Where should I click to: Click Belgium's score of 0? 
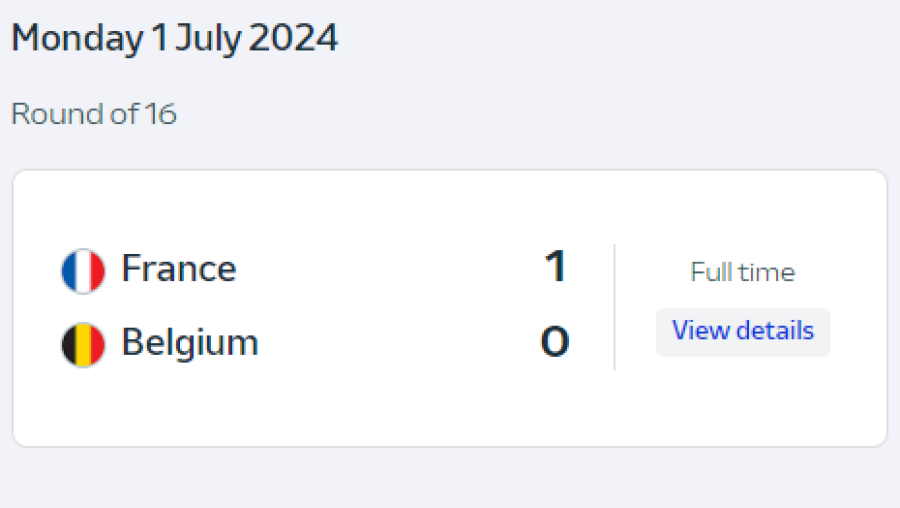(555, 343)
